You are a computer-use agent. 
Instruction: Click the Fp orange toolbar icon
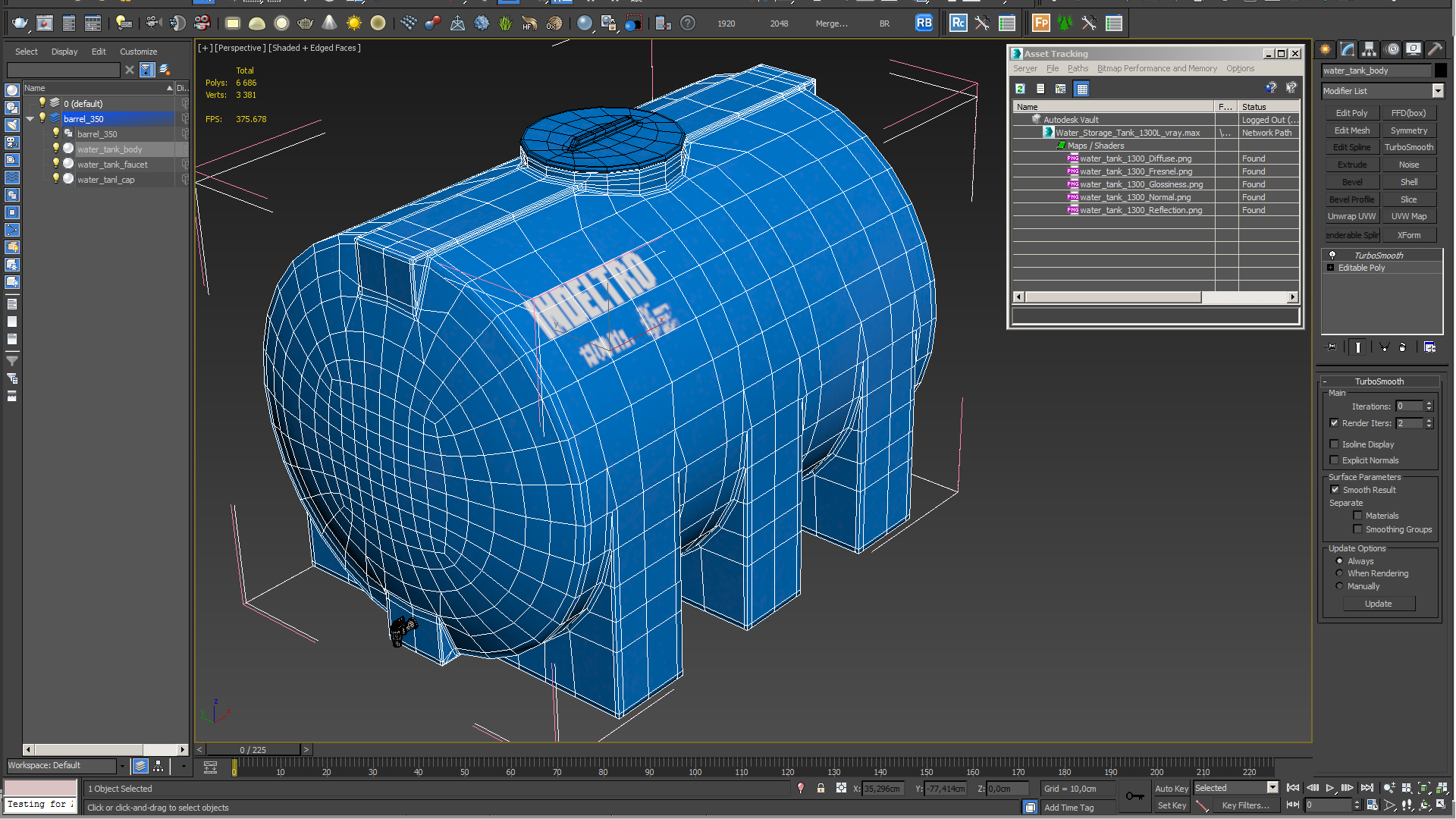pos(1041,24)
